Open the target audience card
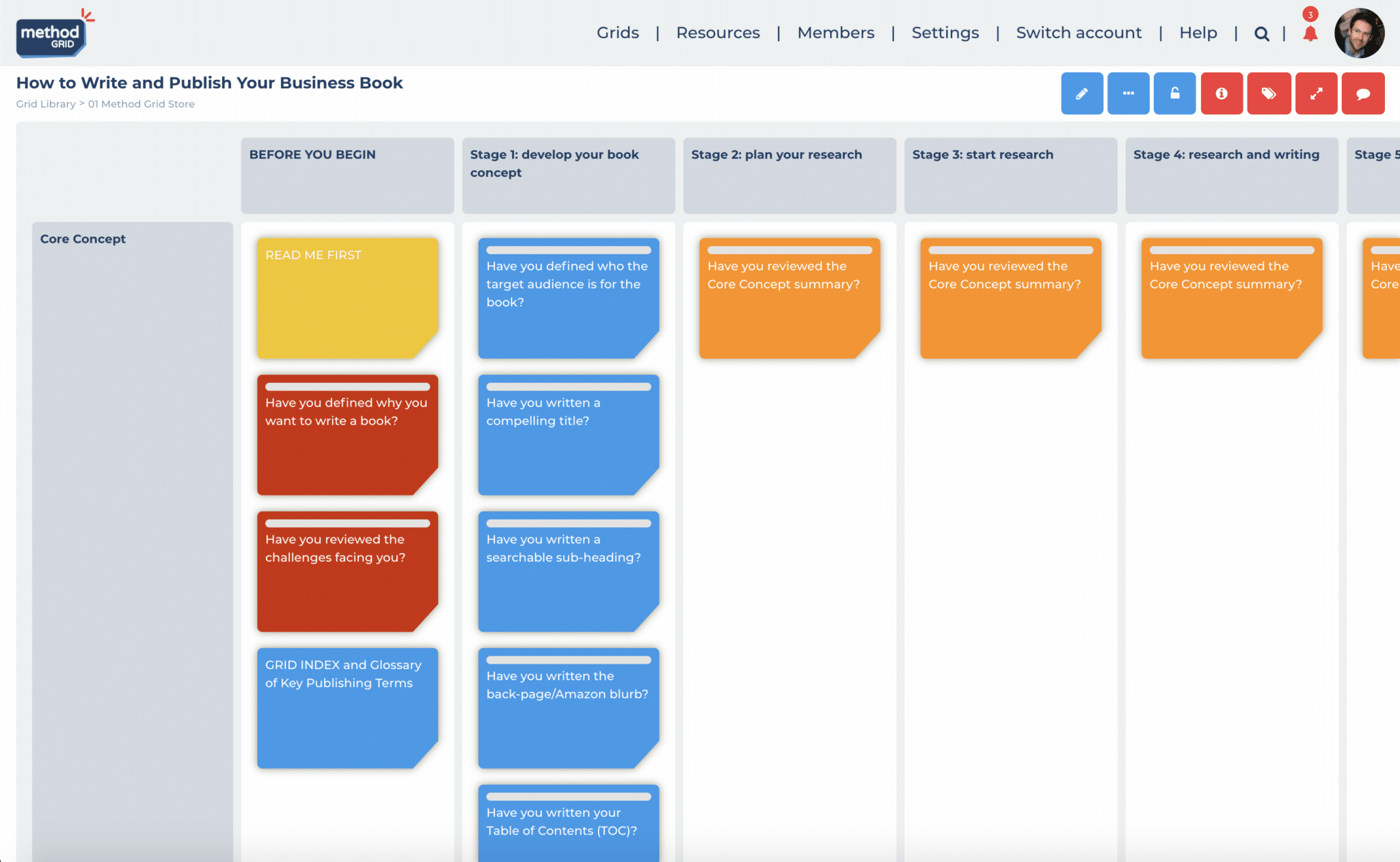 (x=568, y=298)
